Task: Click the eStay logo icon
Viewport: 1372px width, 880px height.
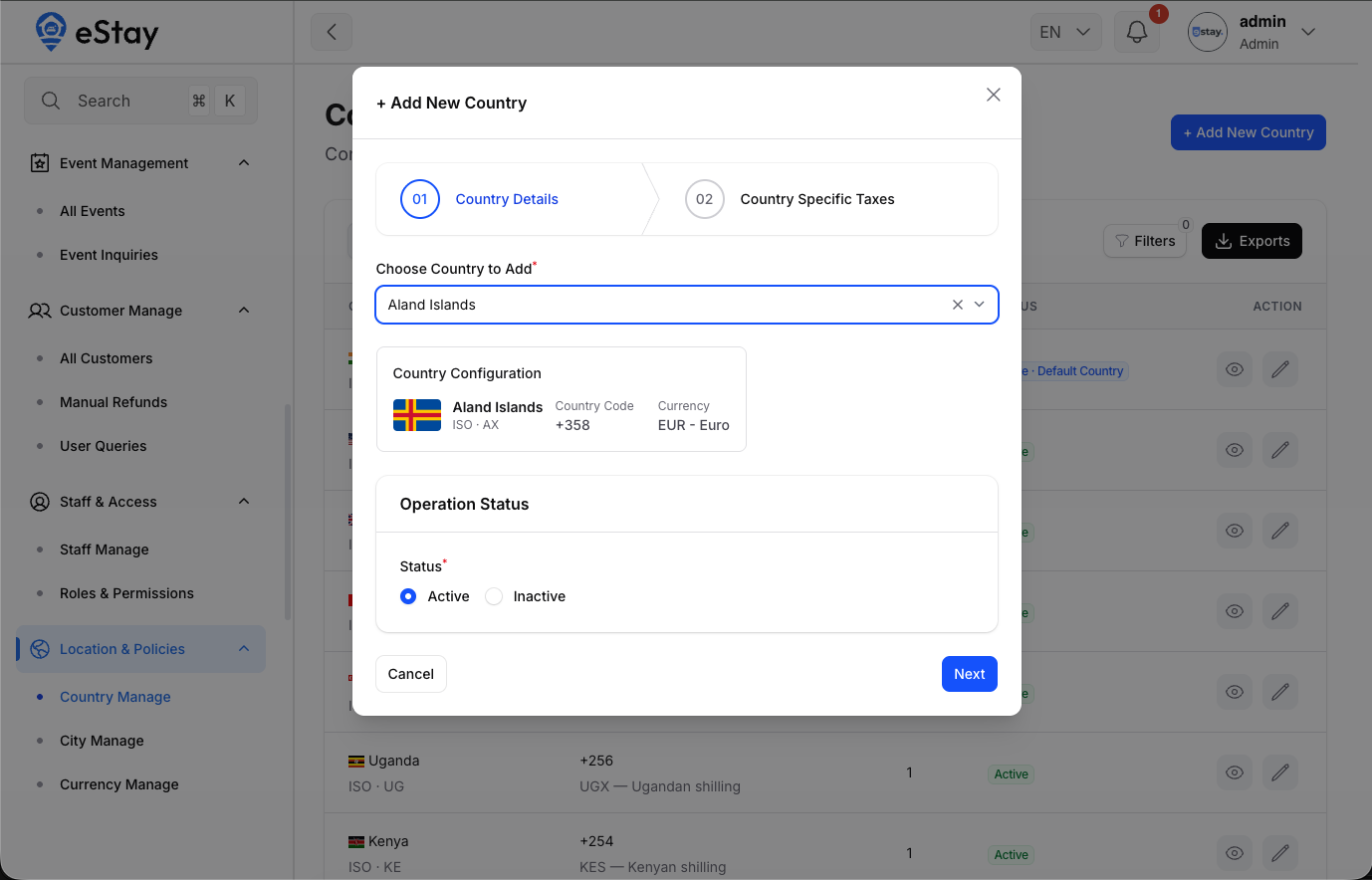Action: pyautogui.click(x=51, y=32)
